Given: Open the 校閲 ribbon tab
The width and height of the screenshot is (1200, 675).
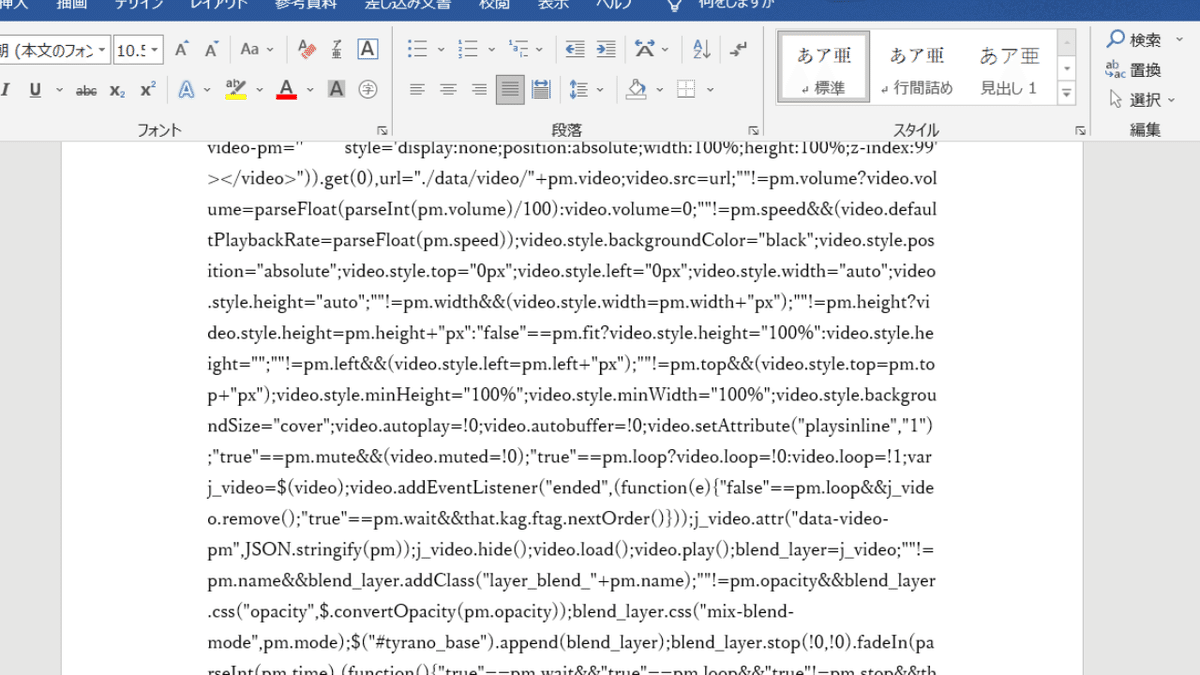Looking at the screenshot, I should coord(494,5).
